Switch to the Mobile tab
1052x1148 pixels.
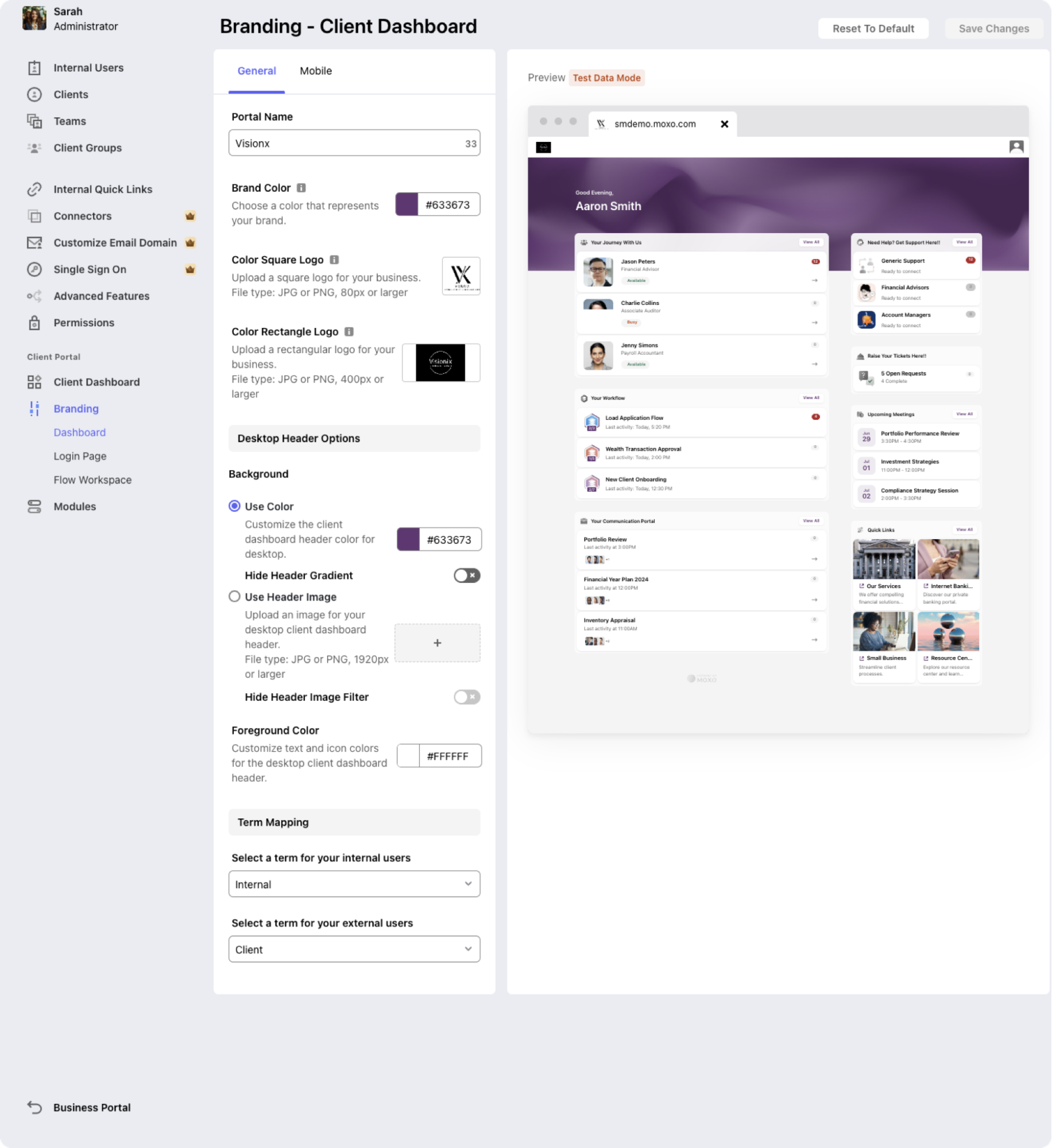(x=316, y=71)
